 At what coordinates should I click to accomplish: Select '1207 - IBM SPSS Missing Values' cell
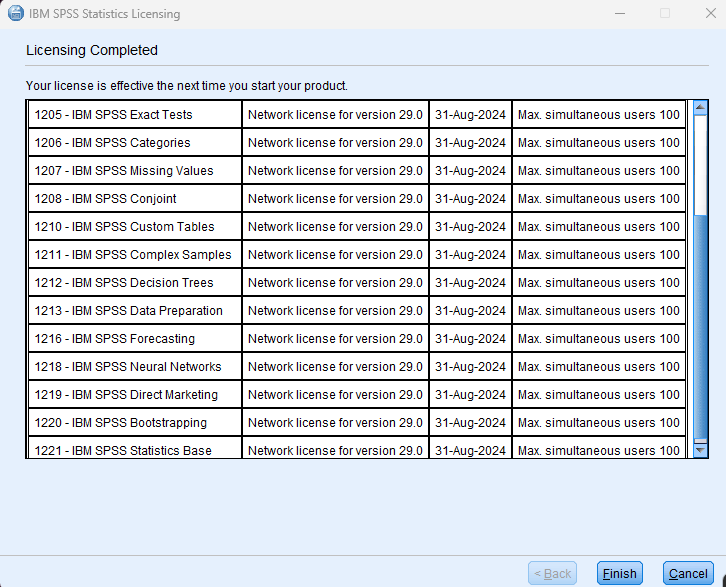[x=135, y=170]
